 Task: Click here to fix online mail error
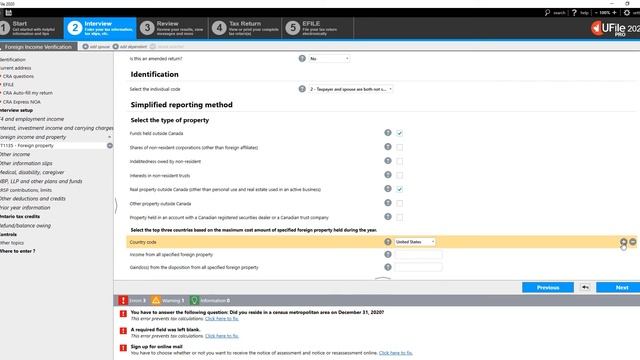point(396,353)
